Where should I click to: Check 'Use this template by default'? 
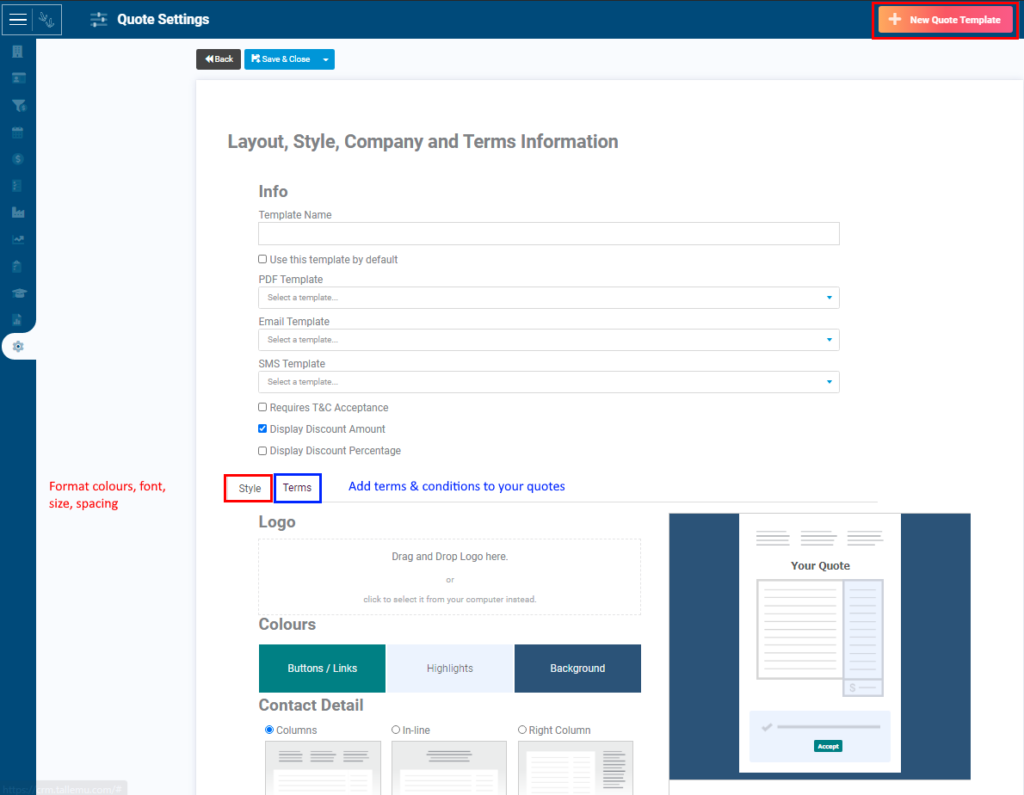(x=262, y=258)
